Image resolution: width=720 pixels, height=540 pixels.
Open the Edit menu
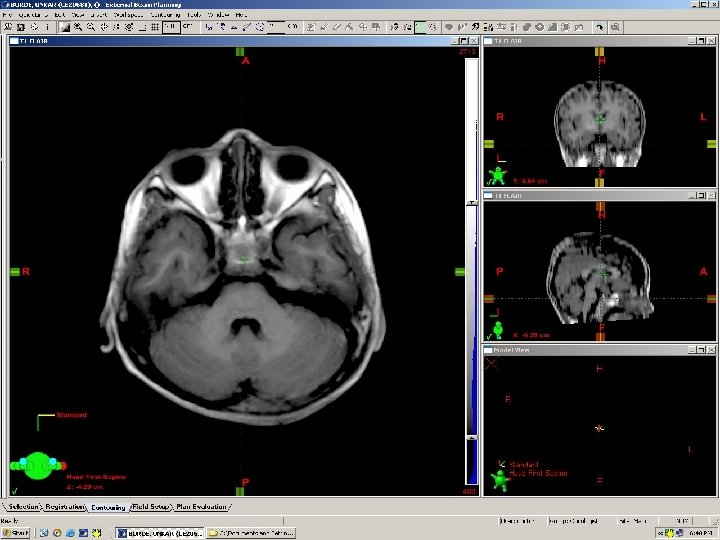coord(59,15)
